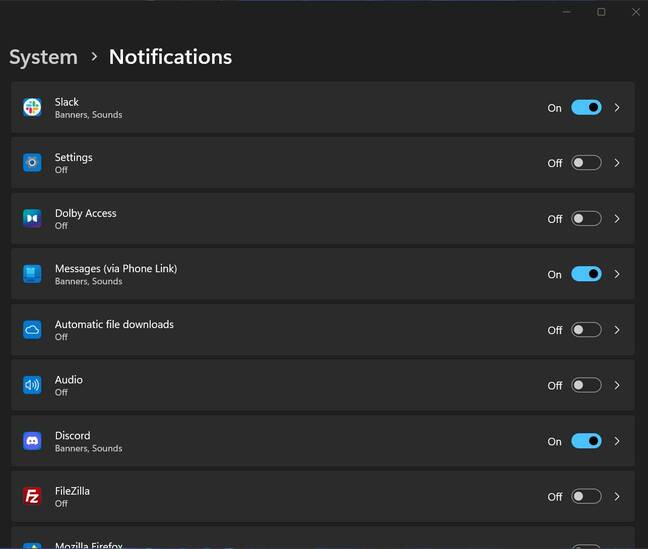648x549 pixels.
Task: Click the Settings row label text
Action: point(74,158)
